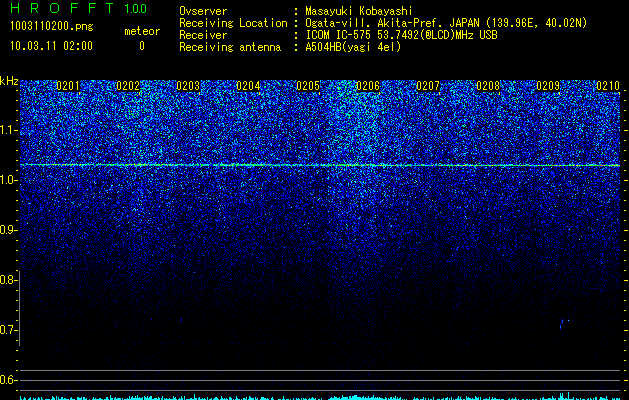Viewport: 629px width, 400px height.
Task: Click the bright horizontal carrier signal line
Action: pyautogui.click(x=320, y=165)
